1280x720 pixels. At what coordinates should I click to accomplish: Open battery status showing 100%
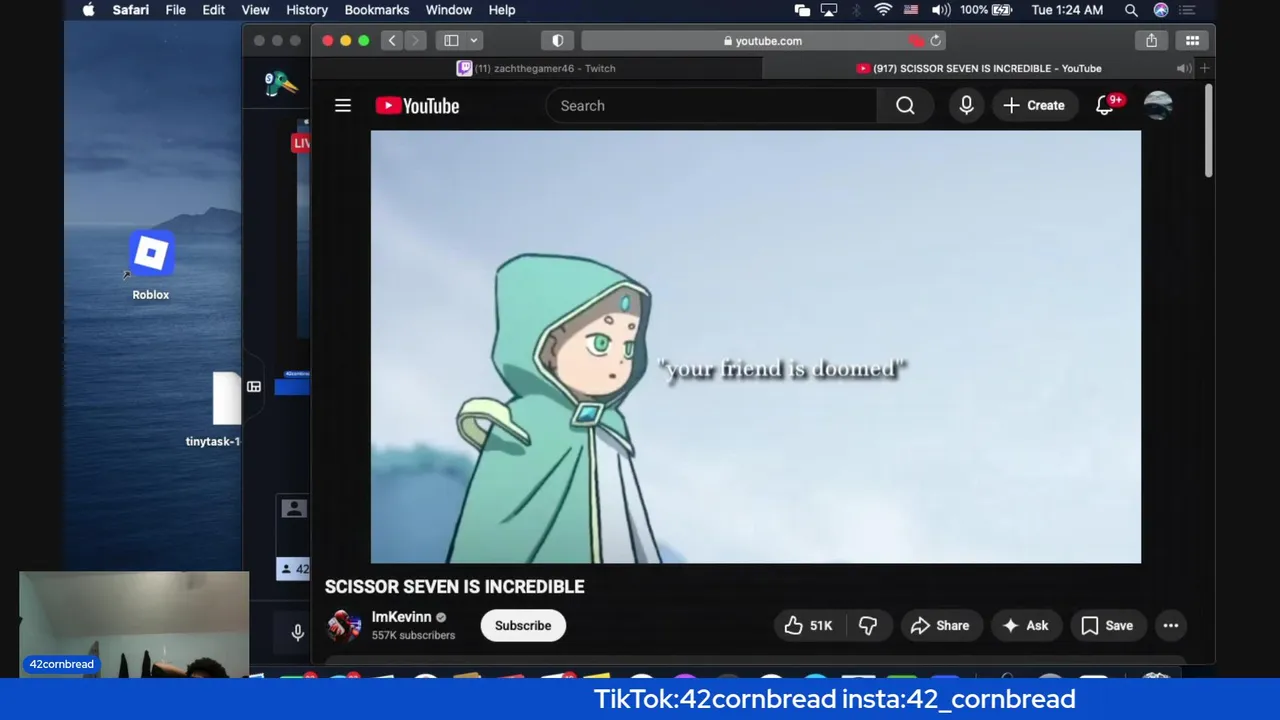pyautogui.click(x=986, y=10)
